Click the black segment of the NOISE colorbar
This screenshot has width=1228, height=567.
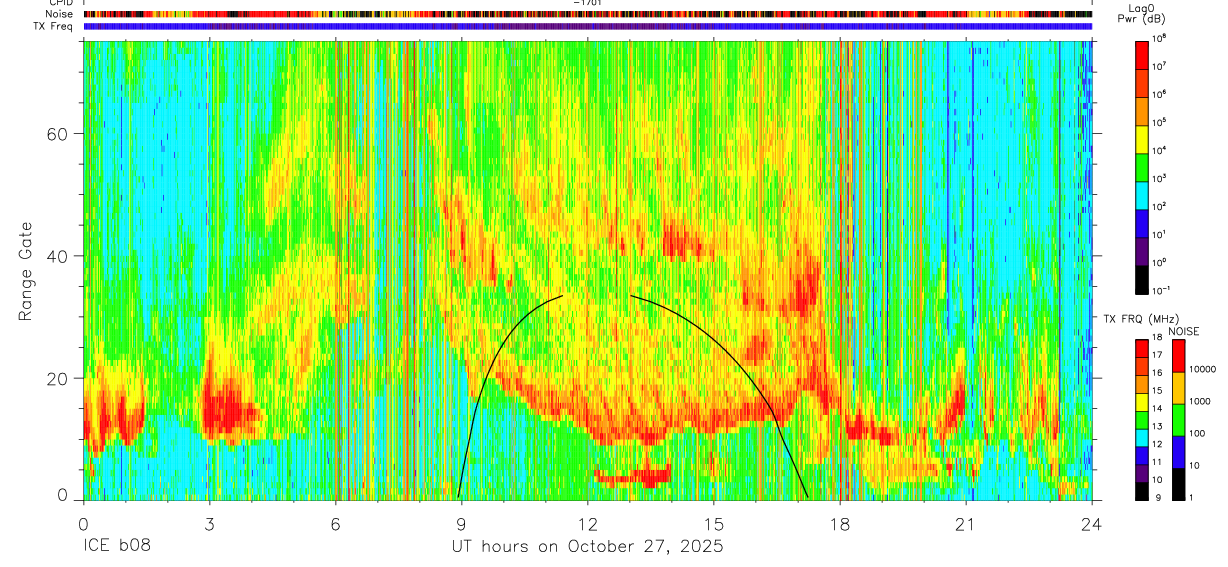(x=1179, y=482)
